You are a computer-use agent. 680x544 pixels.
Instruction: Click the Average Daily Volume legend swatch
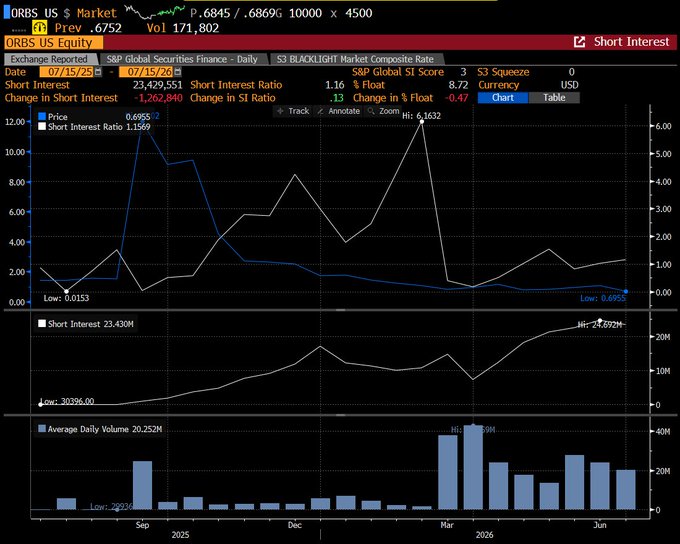coord(42,429)
